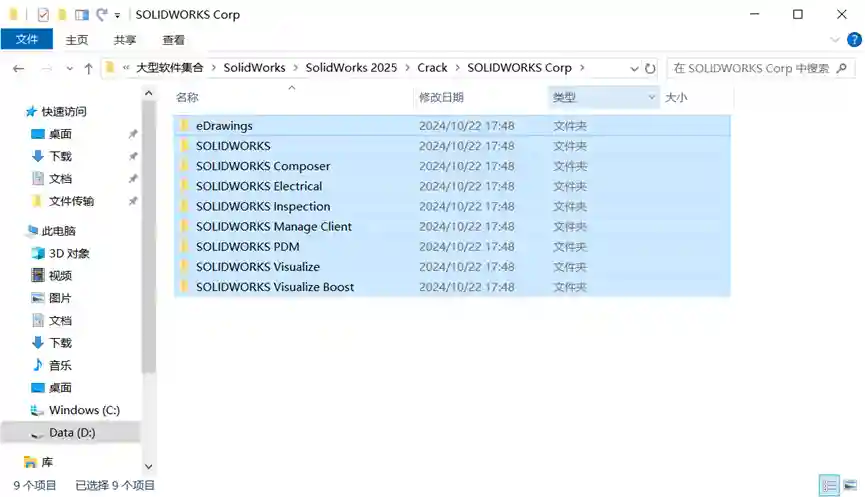Expand the ribbon with the chevron
Image resolution: width=865 pixels, height=497 pixels.
tap(836, 40)
